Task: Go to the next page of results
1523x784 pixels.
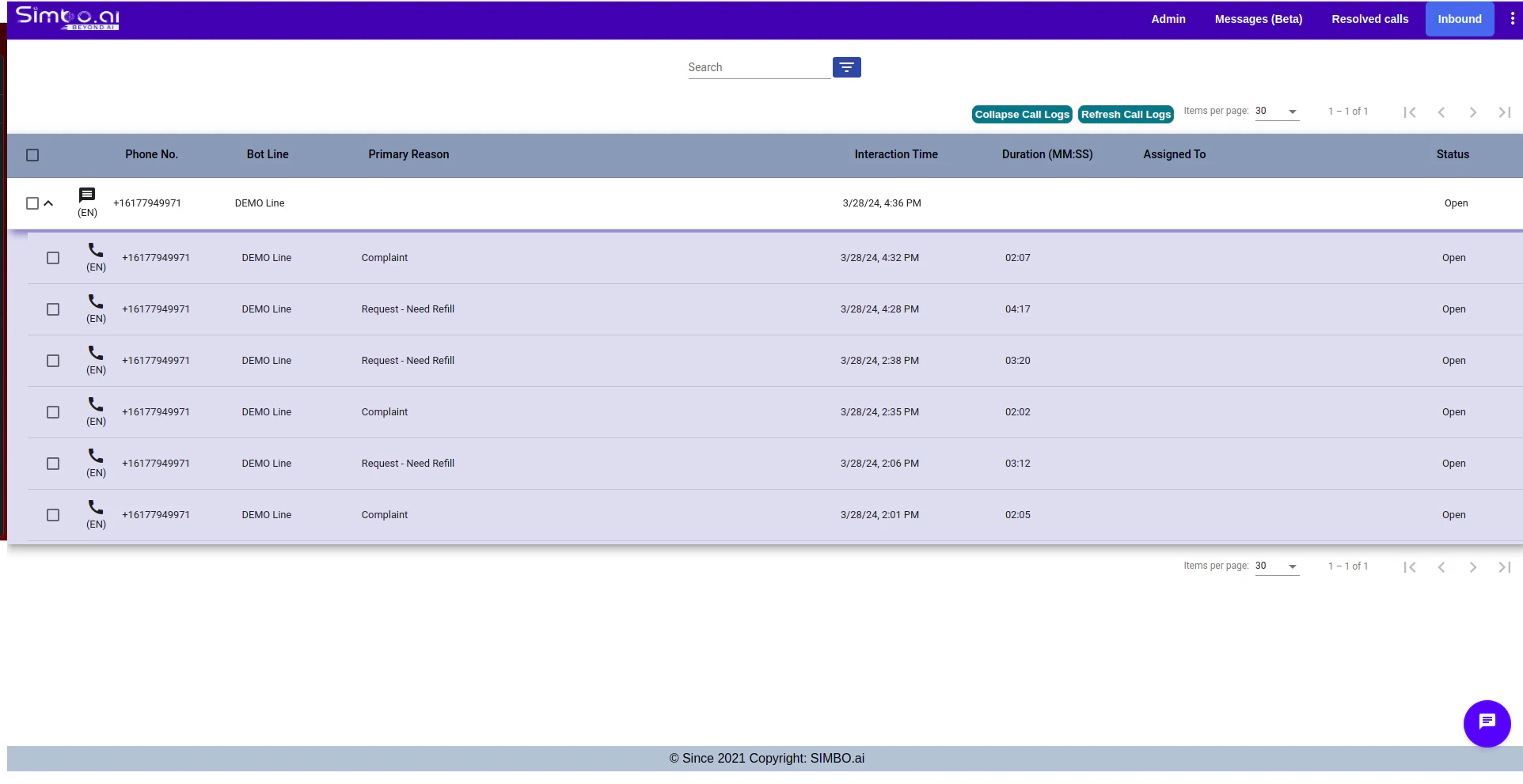Action: [x=1473, y=112]
